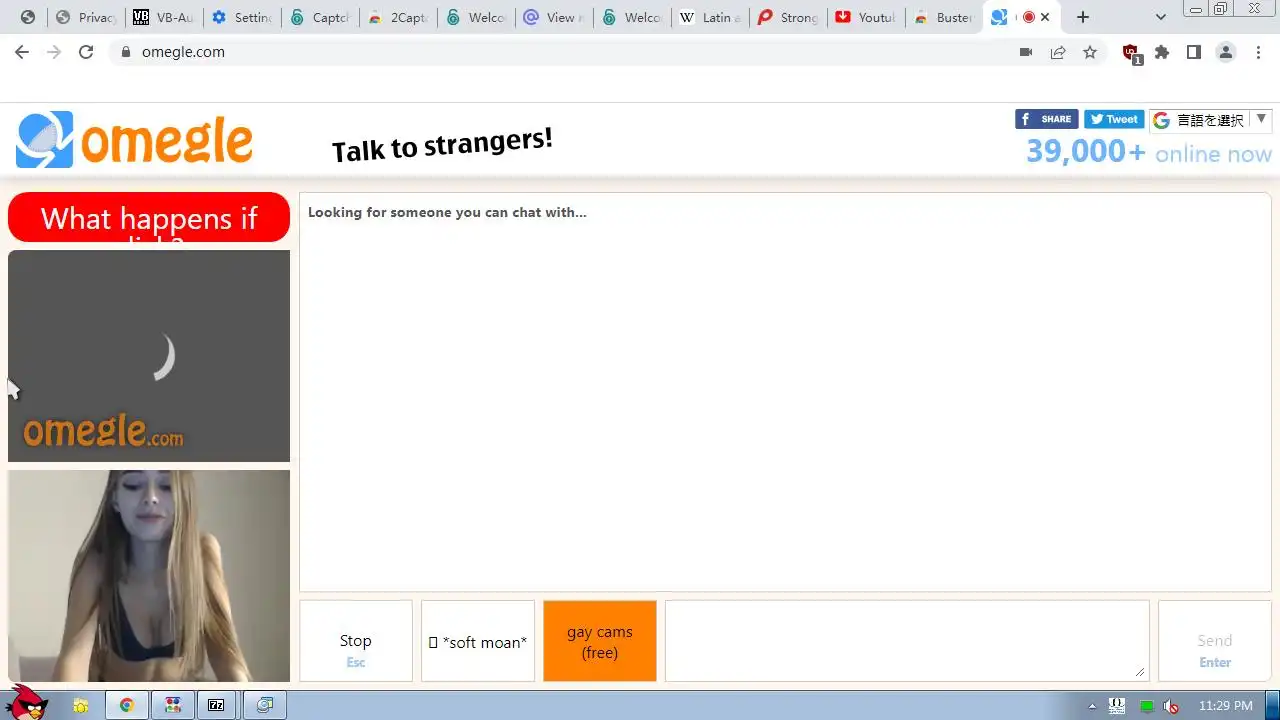This screenshot has width=1280, height=720.
Task: Click the muted volume tray icon
Action: tap(1171, 706)
